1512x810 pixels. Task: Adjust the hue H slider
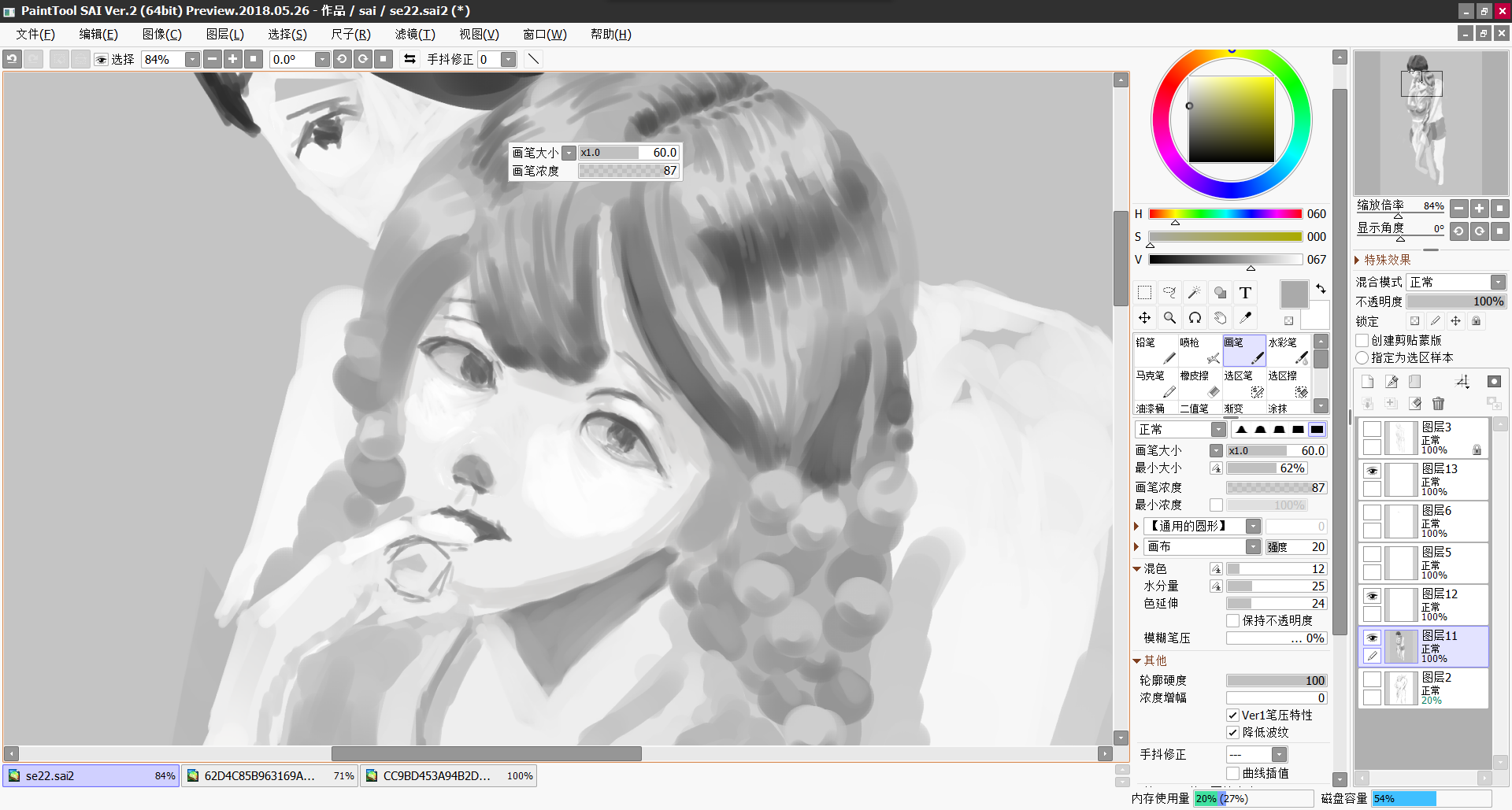pyautogui.click(x=1225, y=214)
